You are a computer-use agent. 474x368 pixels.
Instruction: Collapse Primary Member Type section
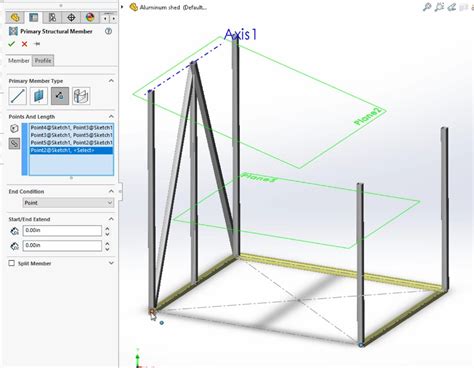tap(111, 81)
